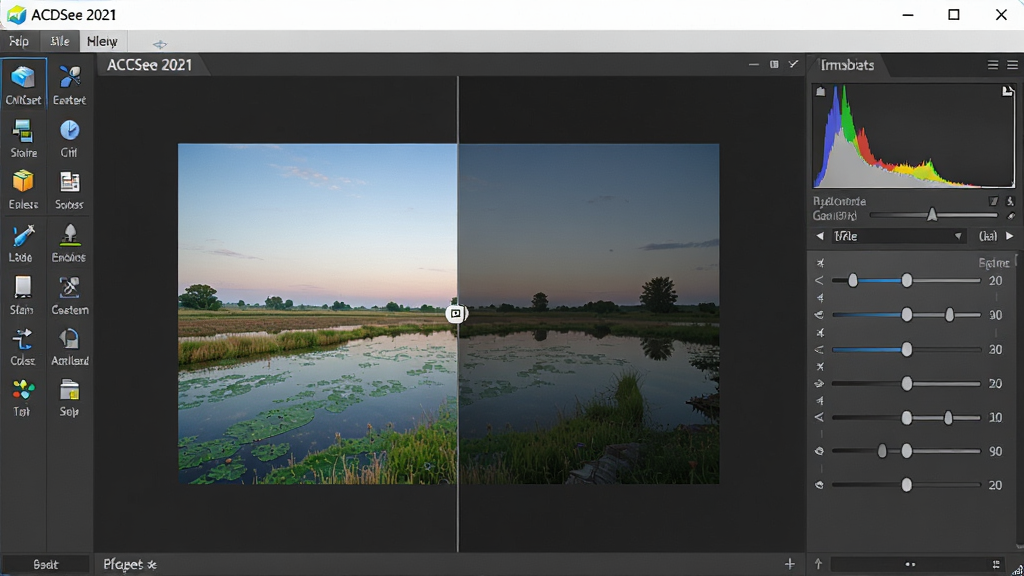This screenshot has width=1024, height=576.
Task: Toggle the shadow clipping icon in histogram's left corner
Action: pos(821,91)
